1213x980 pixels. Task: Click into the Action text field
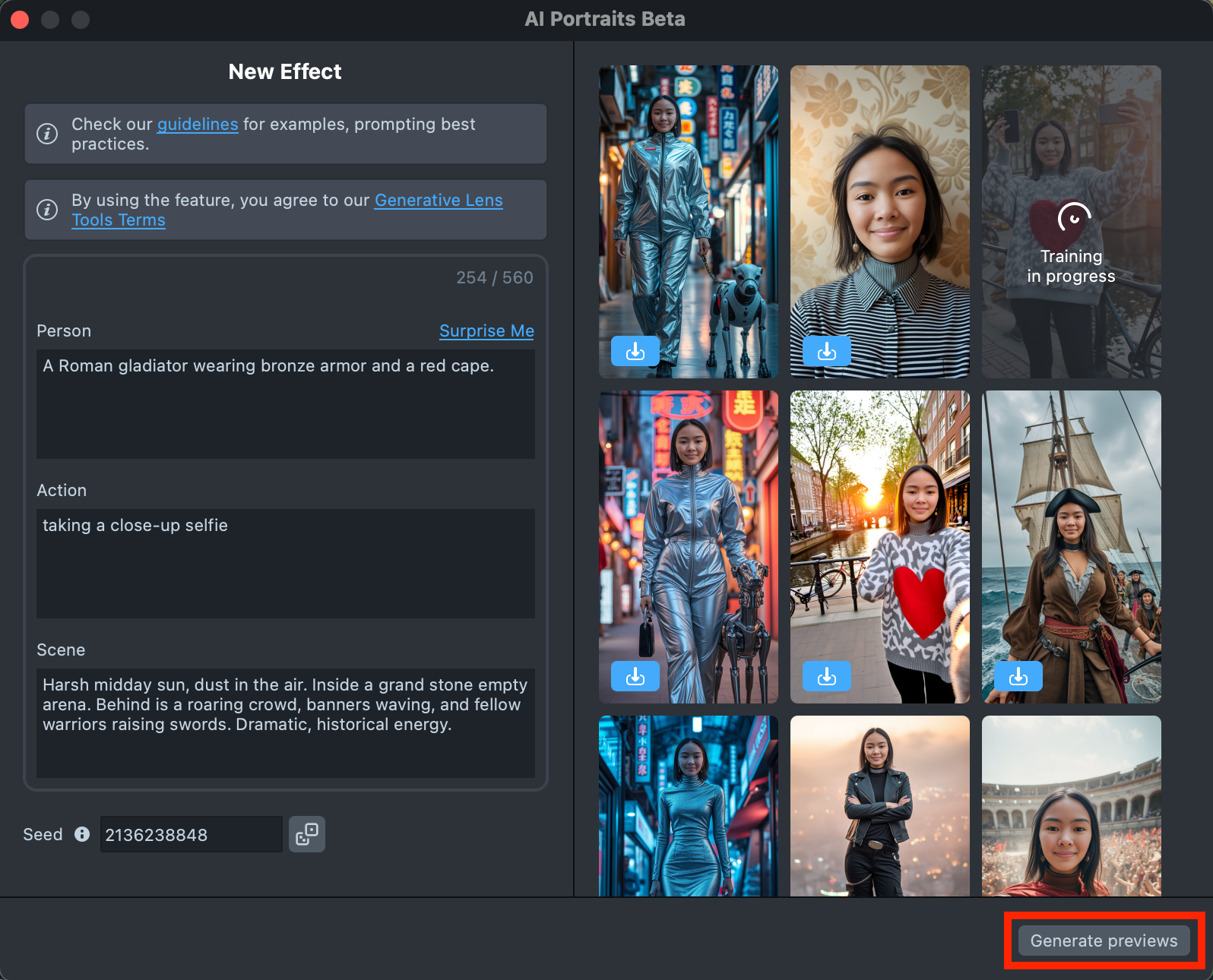[286, 563]
